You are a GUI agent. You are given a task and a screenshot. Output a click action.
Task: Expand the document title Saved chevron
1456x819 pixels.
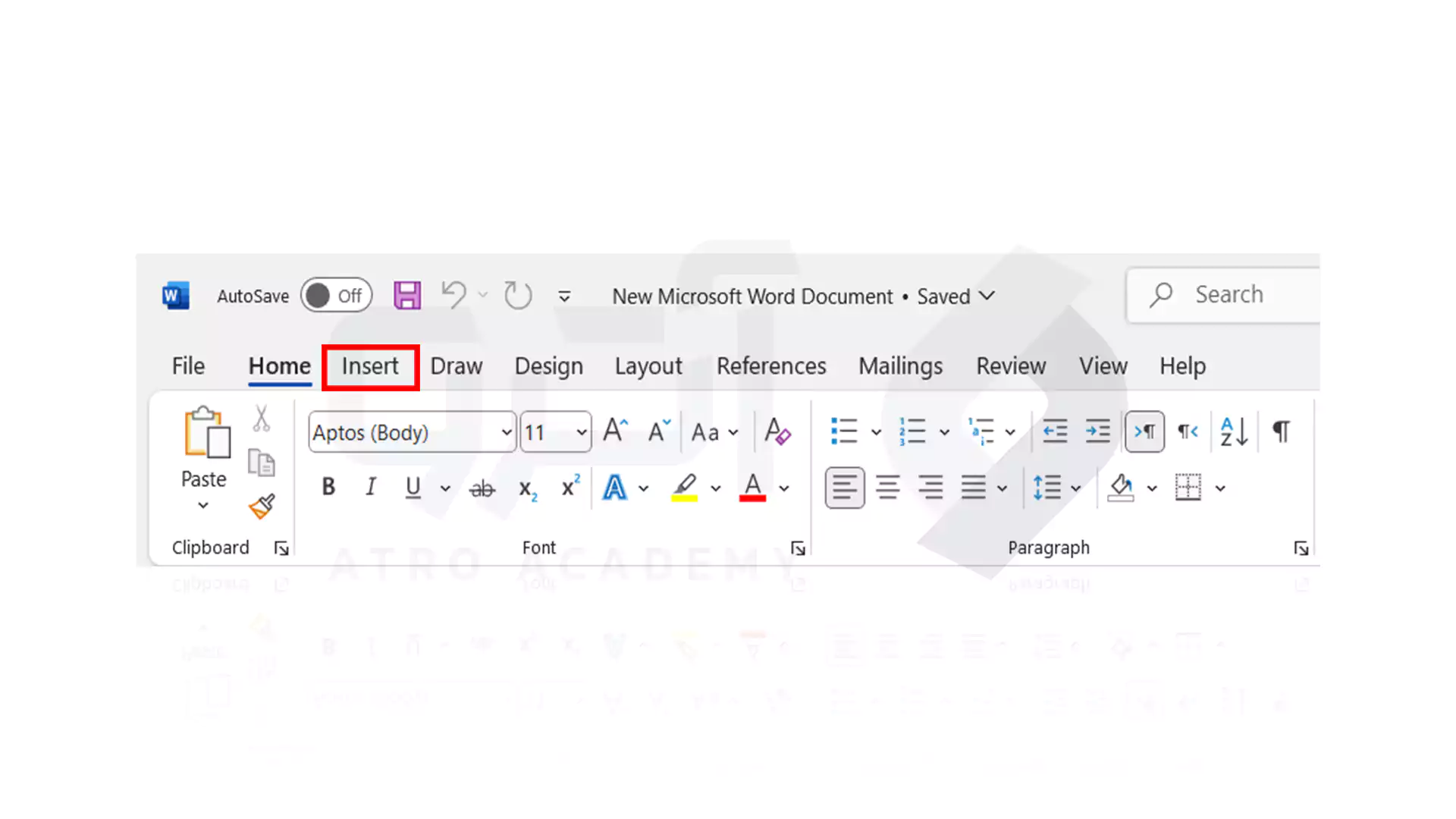[987, 296]
